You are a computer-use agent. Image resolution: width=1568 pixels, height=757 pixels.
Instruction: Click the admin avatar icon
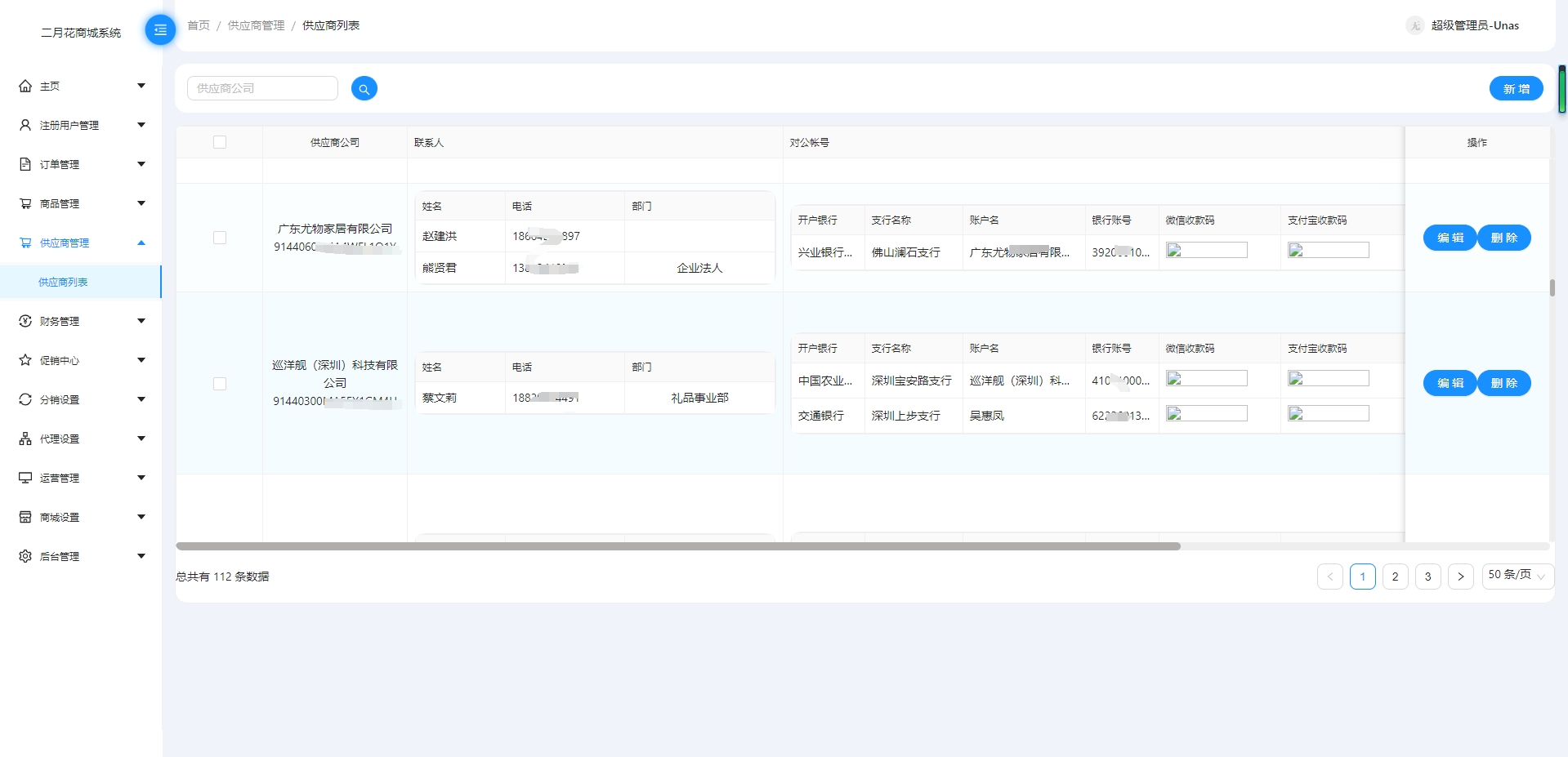click(x=1414, y=25)
